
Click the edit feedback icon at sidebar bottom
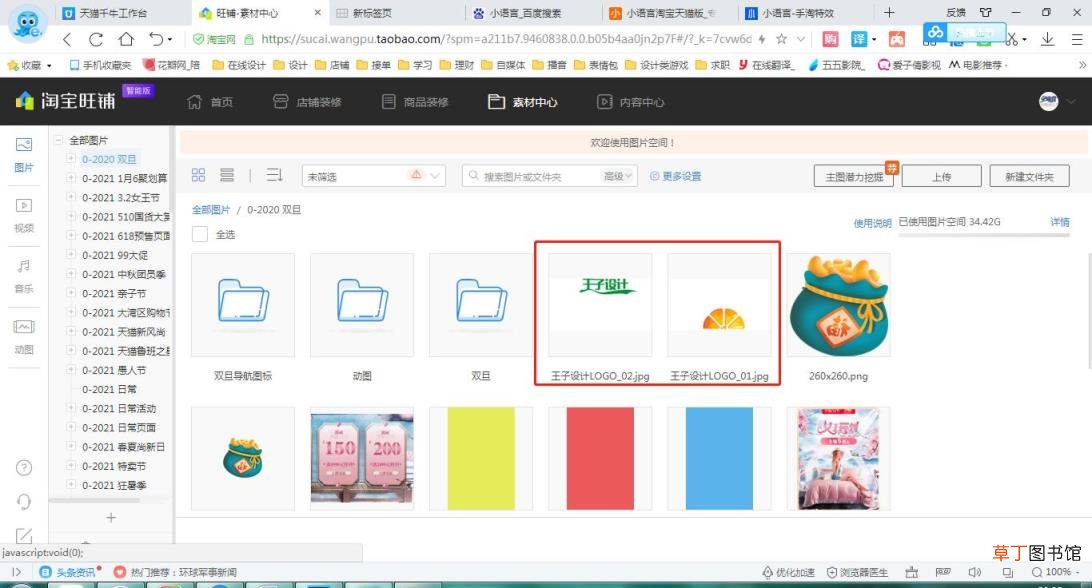[x=24, y=535]
